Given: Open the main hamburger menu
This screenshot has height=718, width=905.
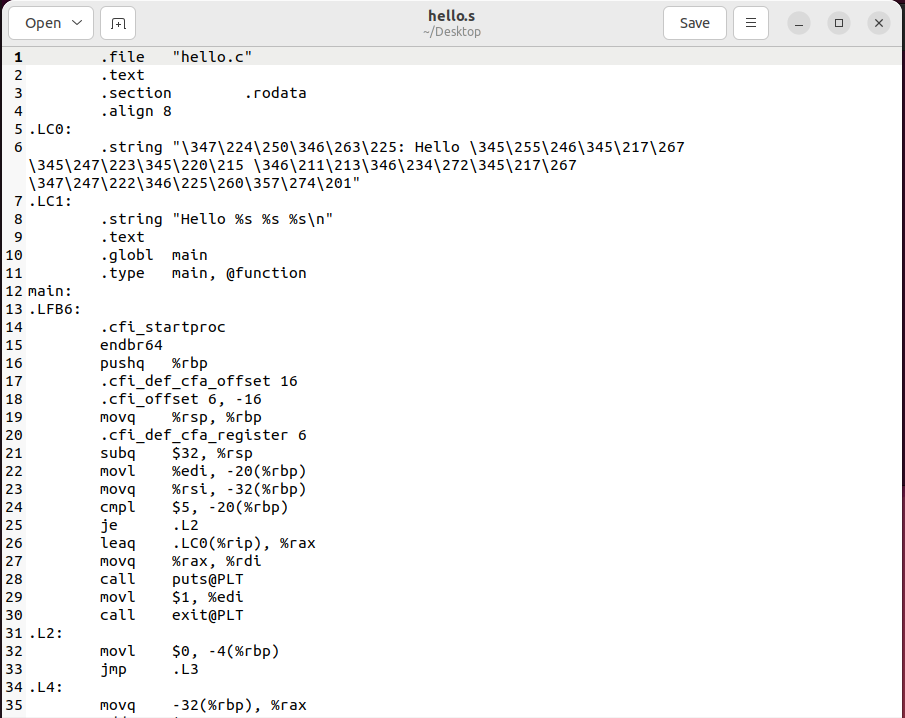Looking at the screenshot, I should 750,22.
